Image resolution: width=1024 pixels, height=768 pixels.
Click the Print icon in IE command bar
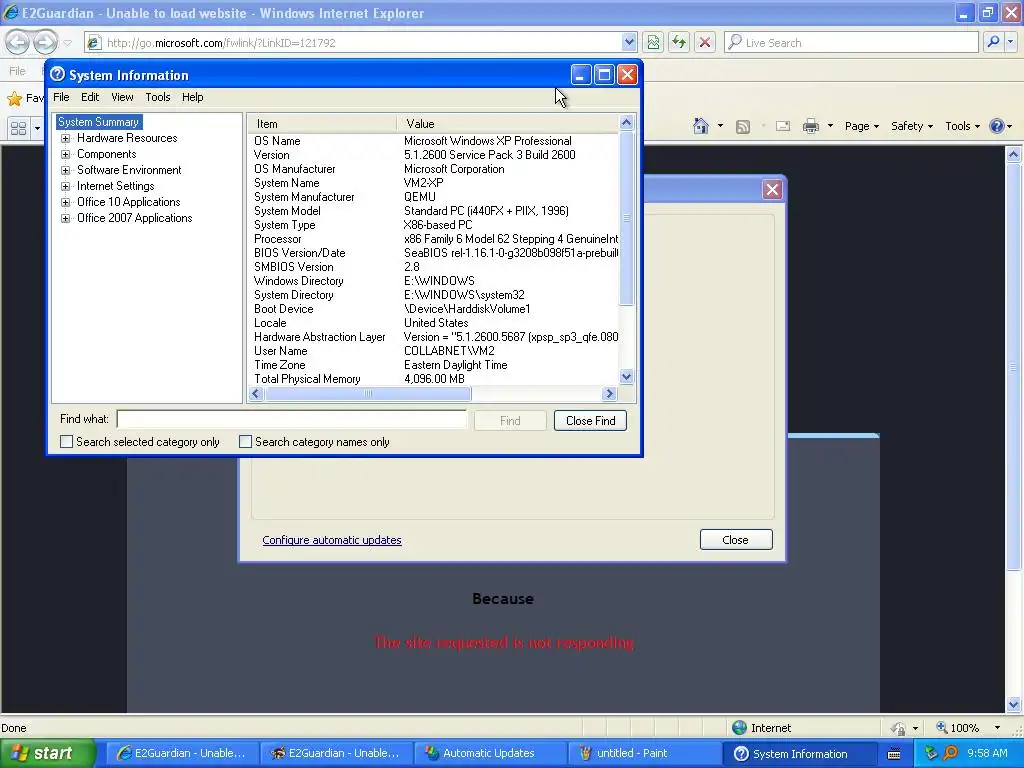[810, 126]
